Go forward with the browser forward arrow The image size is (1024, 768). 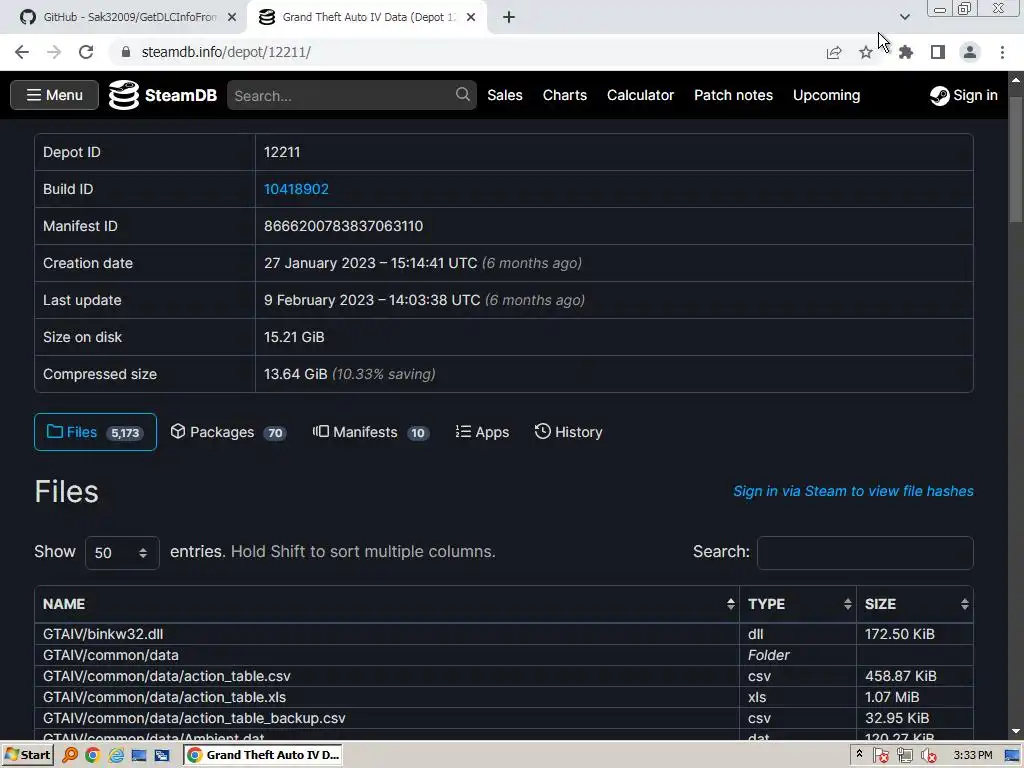(54, 52)
